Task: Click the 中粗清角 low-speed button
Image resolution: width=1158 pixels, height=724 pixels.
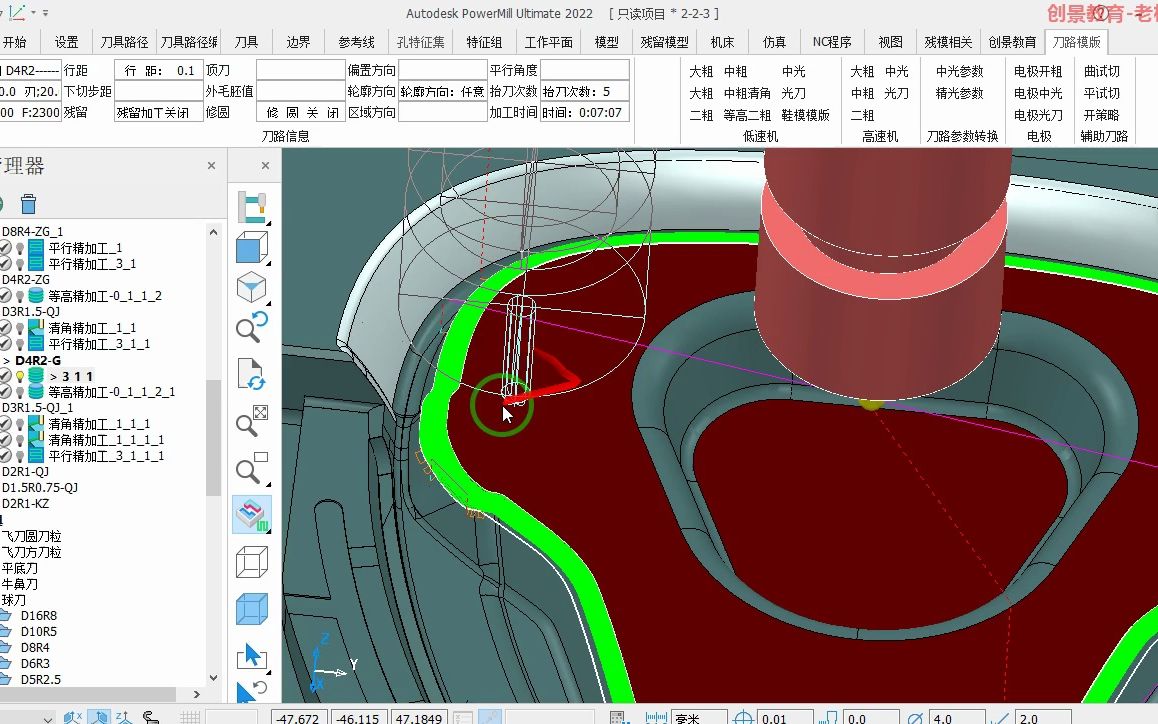Action: tap(747, 93)
